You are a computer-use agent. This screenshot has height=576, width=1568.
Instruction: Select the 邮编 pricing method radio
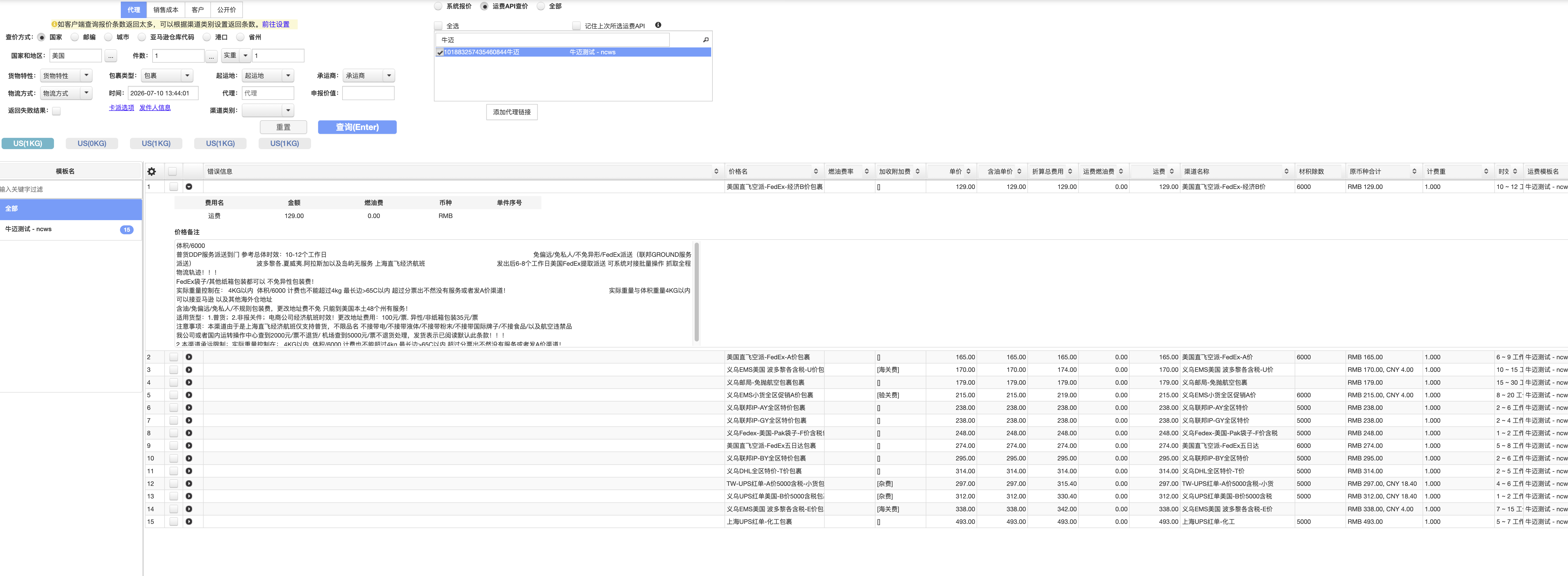pyautogui.click(x=75, y=37)
